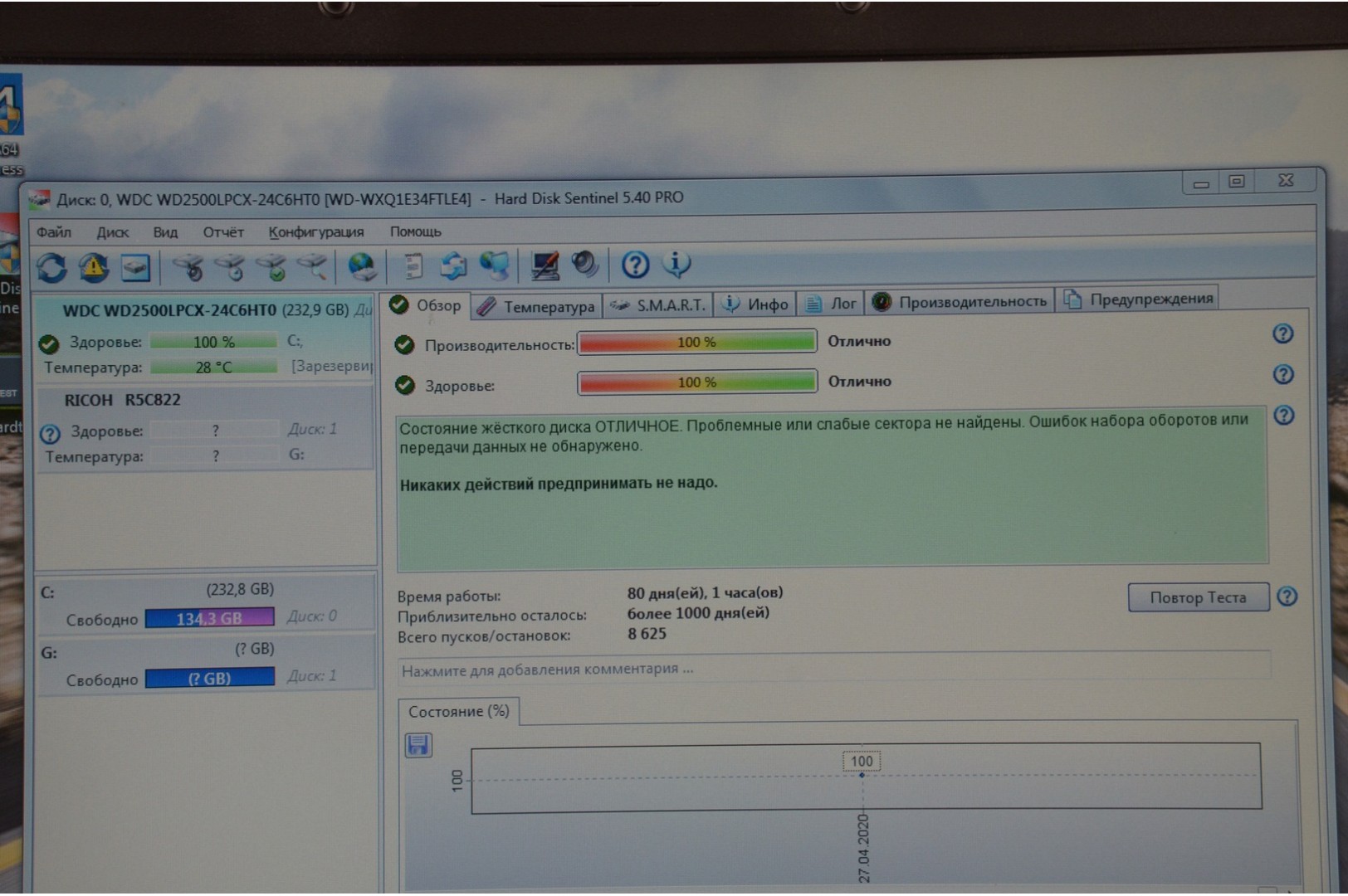
Task: Click the 8 625 start/stop count
Action: 647,634
